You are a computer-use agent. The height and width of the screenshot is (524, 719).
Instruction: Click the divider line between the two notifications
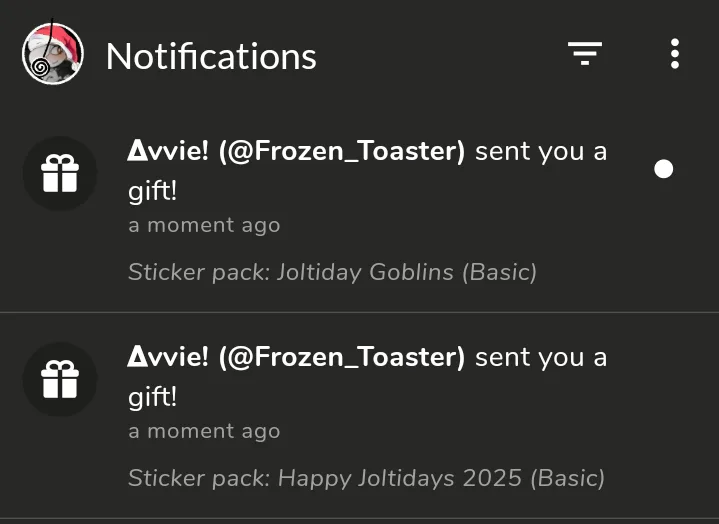click(359, 313)
